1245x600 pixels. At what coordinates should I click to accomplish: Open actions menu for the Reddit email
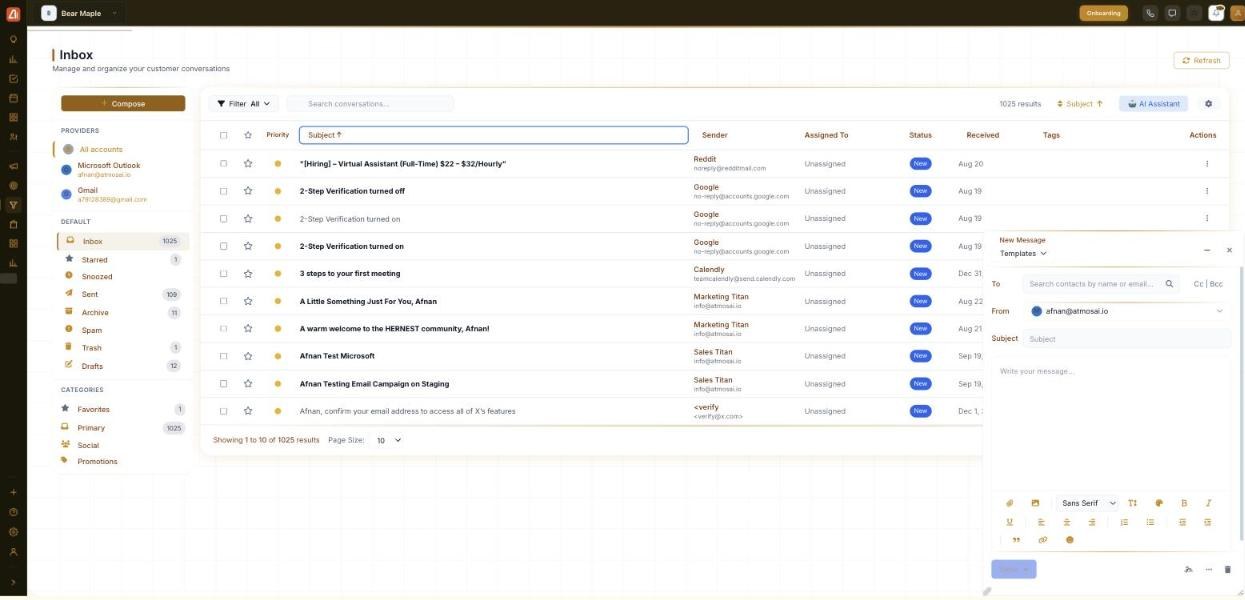(1206, 163)
